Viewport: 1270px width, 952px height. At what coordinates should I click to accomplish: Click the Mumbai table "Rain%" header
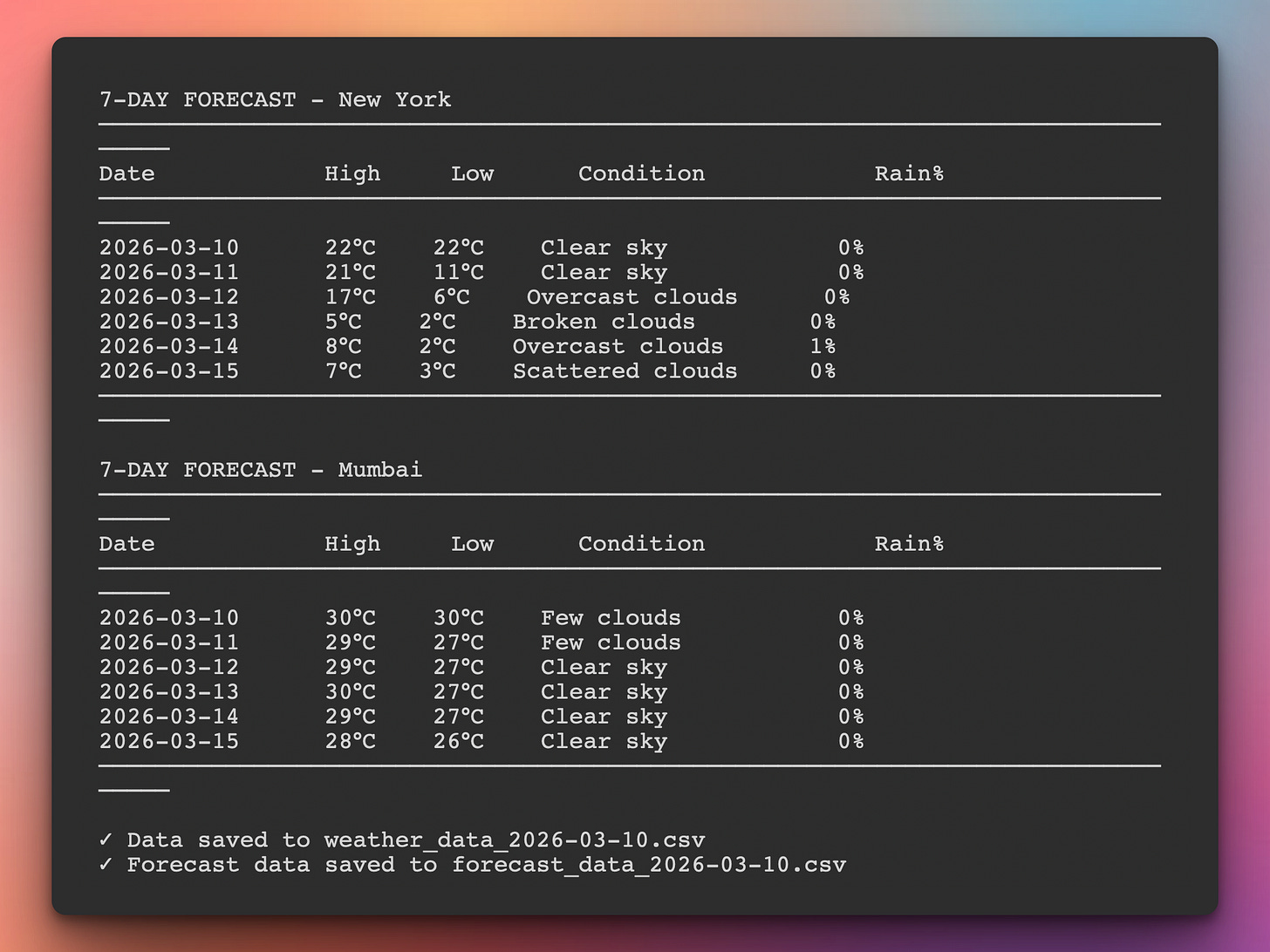pyautogui.click(x=909, y=544)
